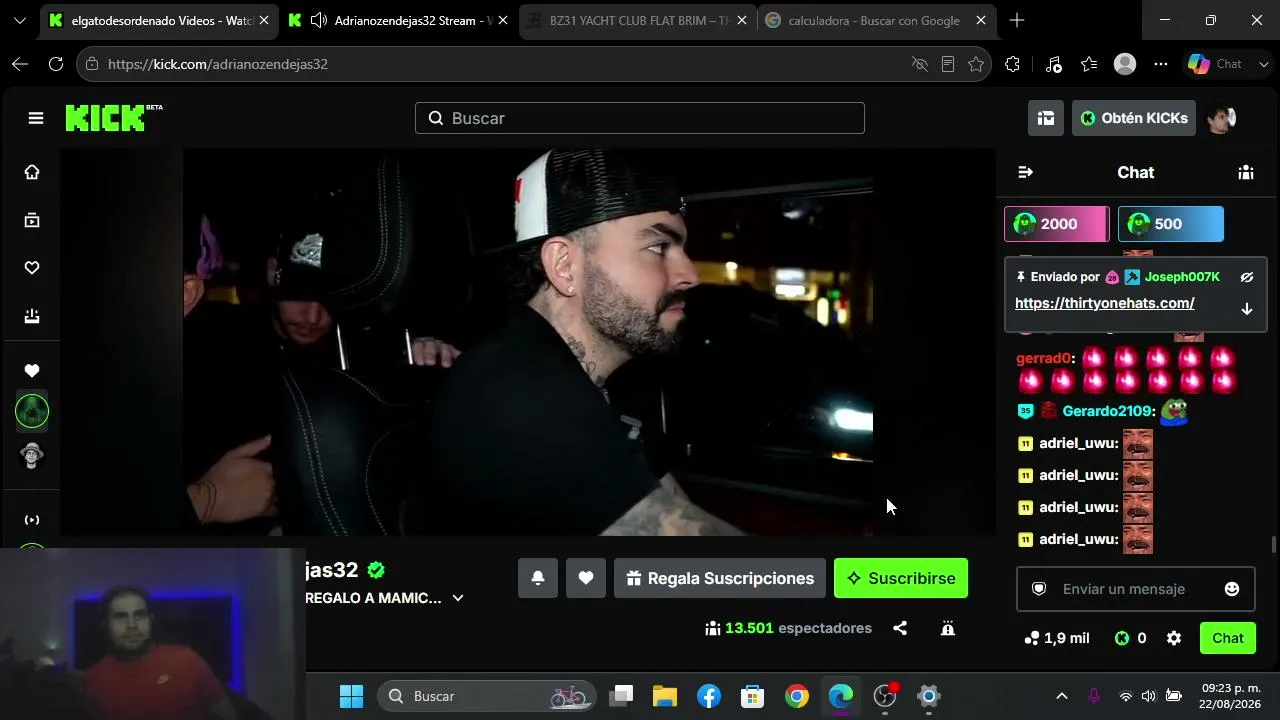Open Following outline heart in the sidebar
The height and width of the screenshot is (720, 1280).
pos(32,268)
